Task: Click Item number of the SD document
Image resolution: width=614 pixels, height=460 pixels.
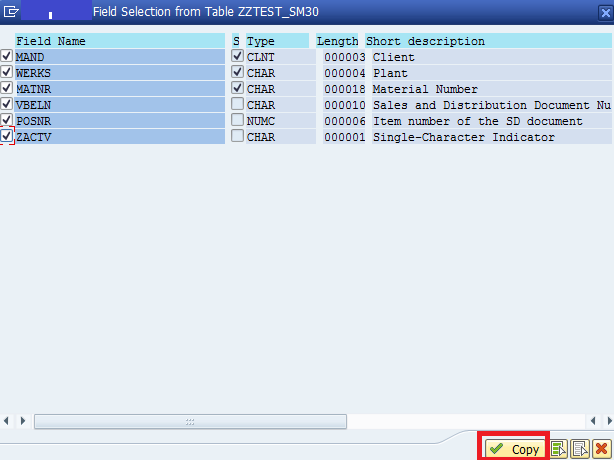Action: pyautogui.click(x=478, y=121)
